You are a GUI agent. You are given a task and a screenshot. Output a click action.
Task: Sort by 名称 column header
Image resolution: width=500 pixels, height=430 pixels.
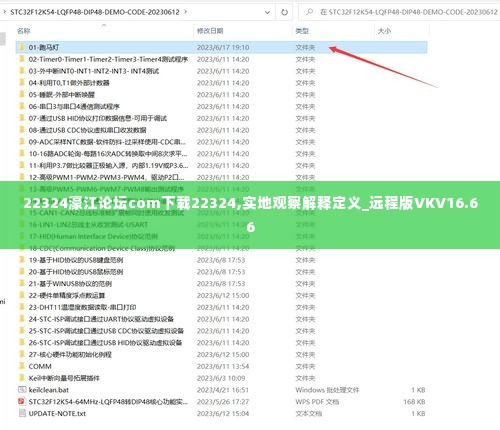pos(23,31)
